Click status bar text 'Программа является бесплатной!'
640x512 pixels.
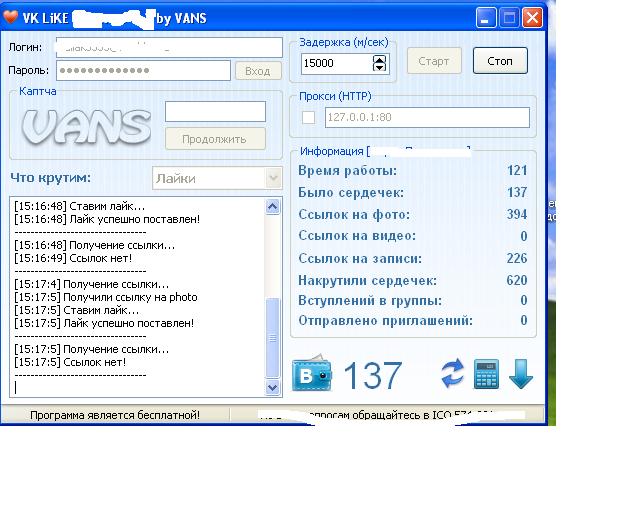pyautogui.click(x=115, y=415)
